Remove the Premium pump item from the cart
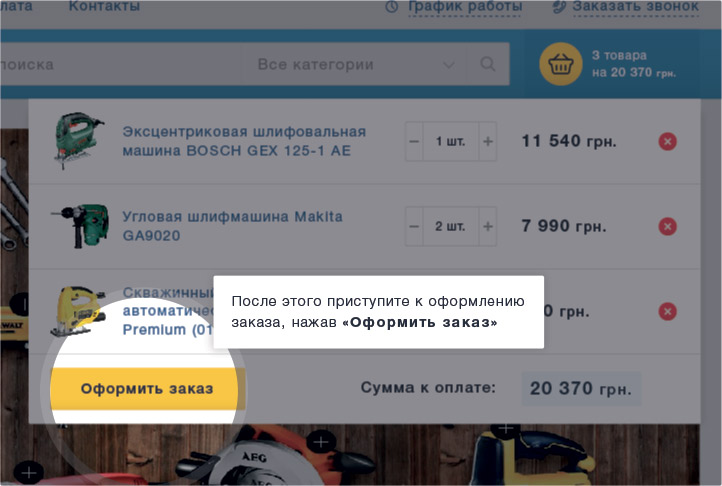The image size is (722, 486). click(667, 311)
